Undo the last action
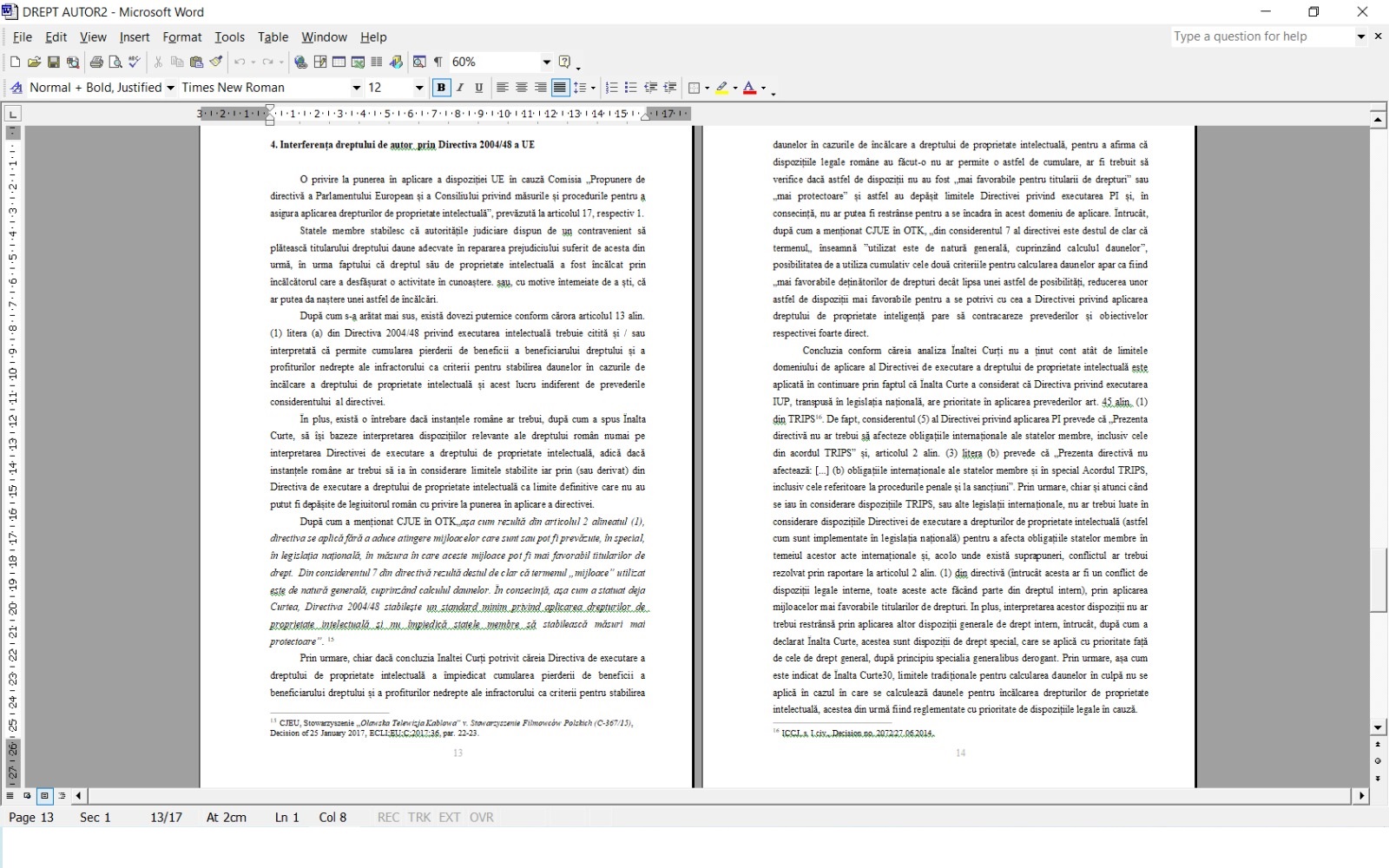The height and width of the screenshot is (868, 1389). coord(240,62)
